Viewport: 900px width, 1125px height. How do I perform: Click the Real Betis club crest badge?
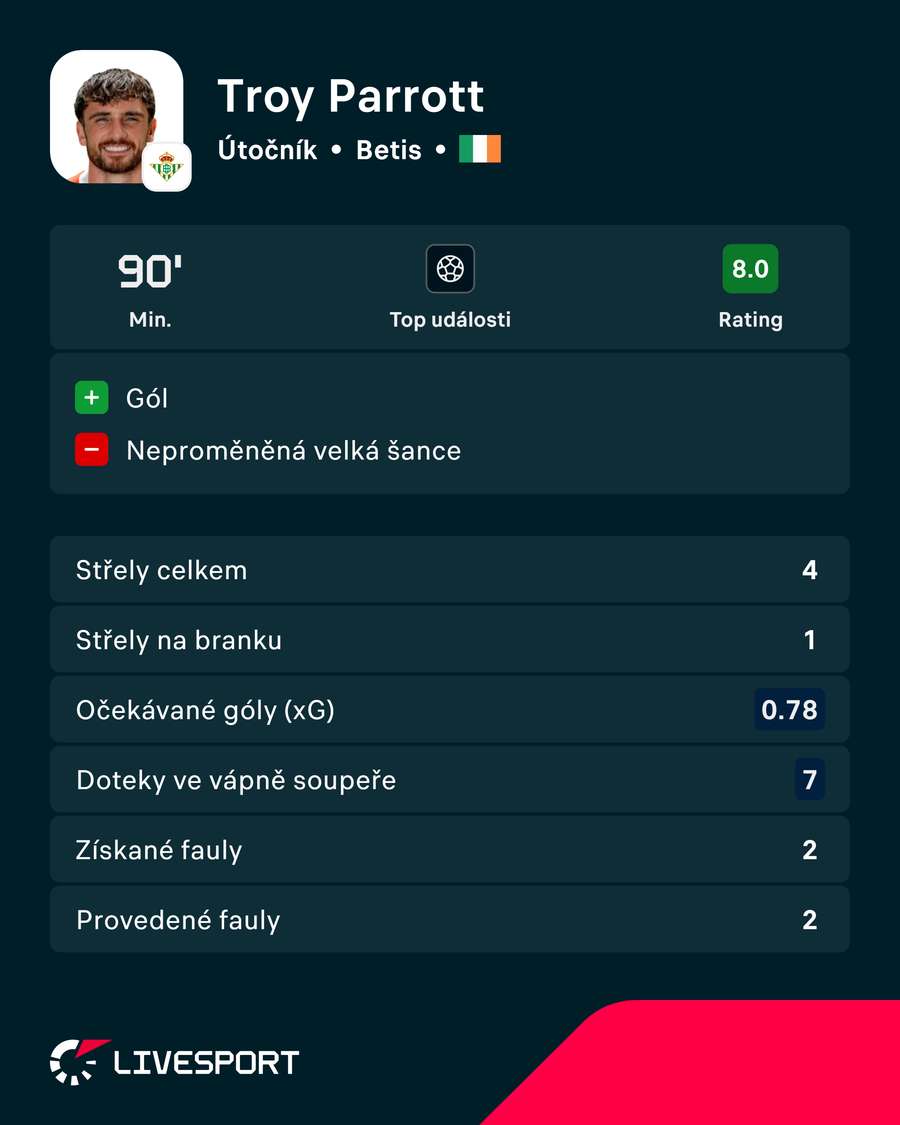pyautogui.click(x=167, y=167)
